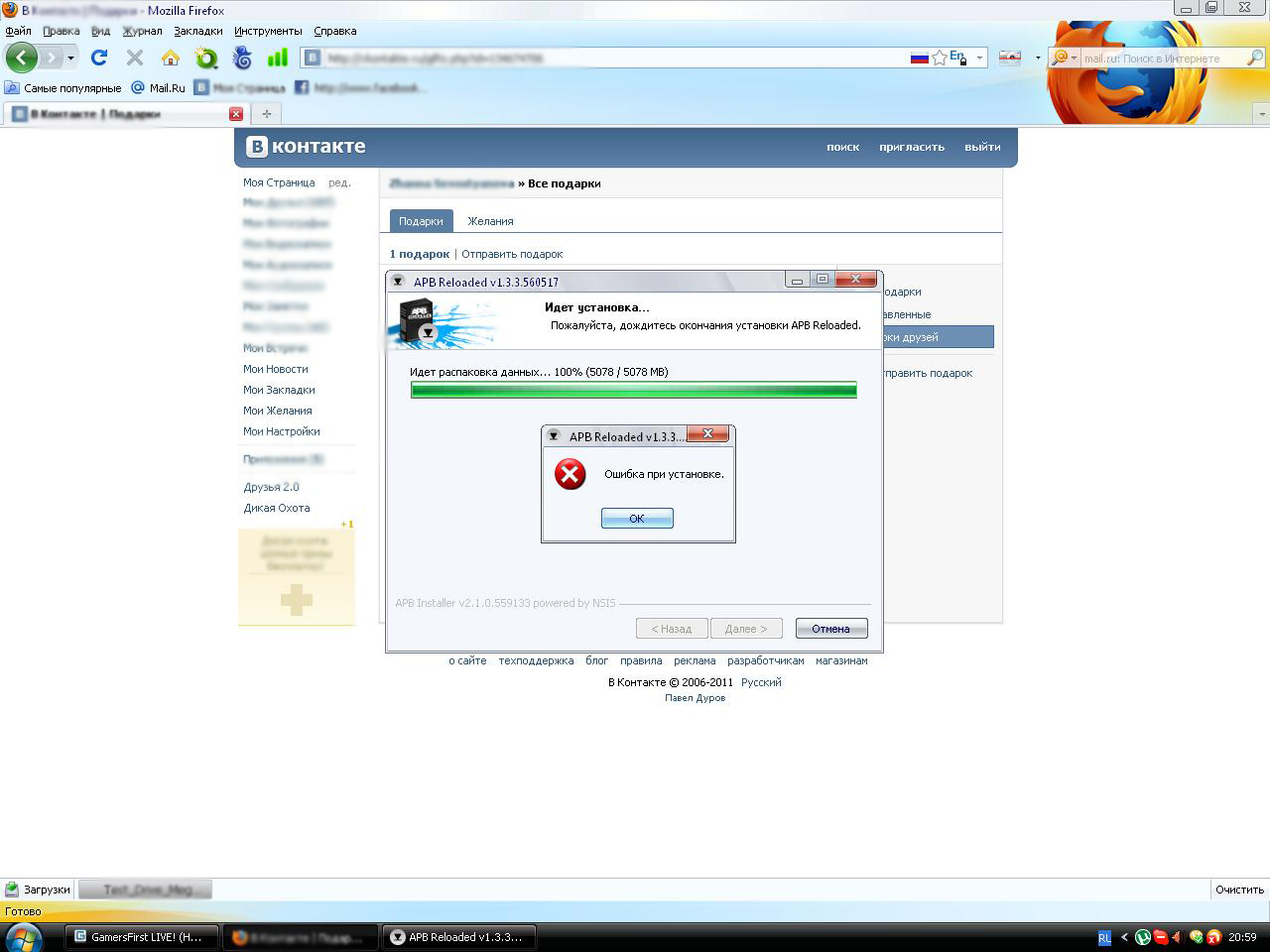
Task: Open the Инструменты menu
Action: point(268,31)
